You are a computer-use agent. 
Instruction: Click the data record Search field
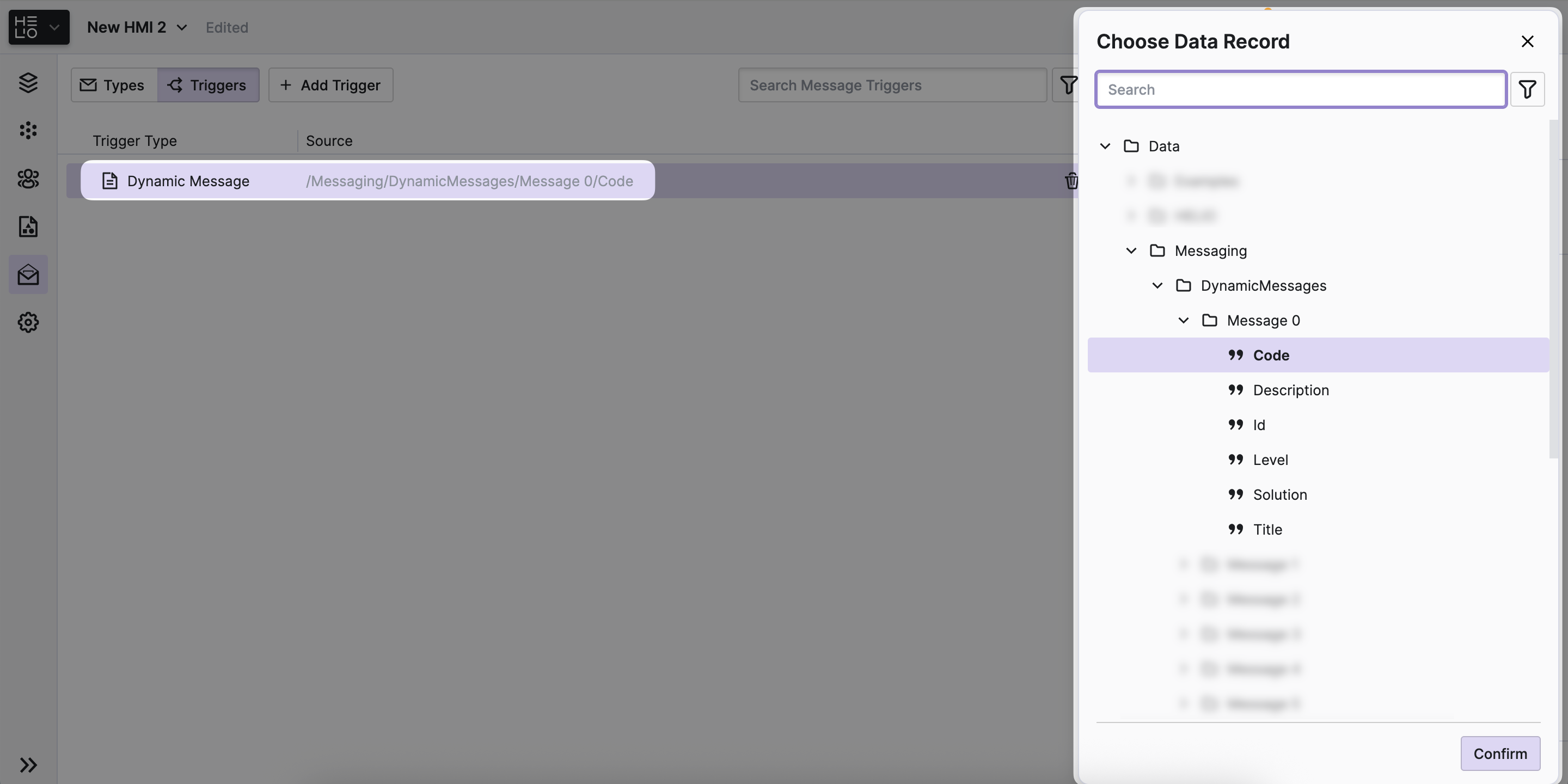(1300, 89)
